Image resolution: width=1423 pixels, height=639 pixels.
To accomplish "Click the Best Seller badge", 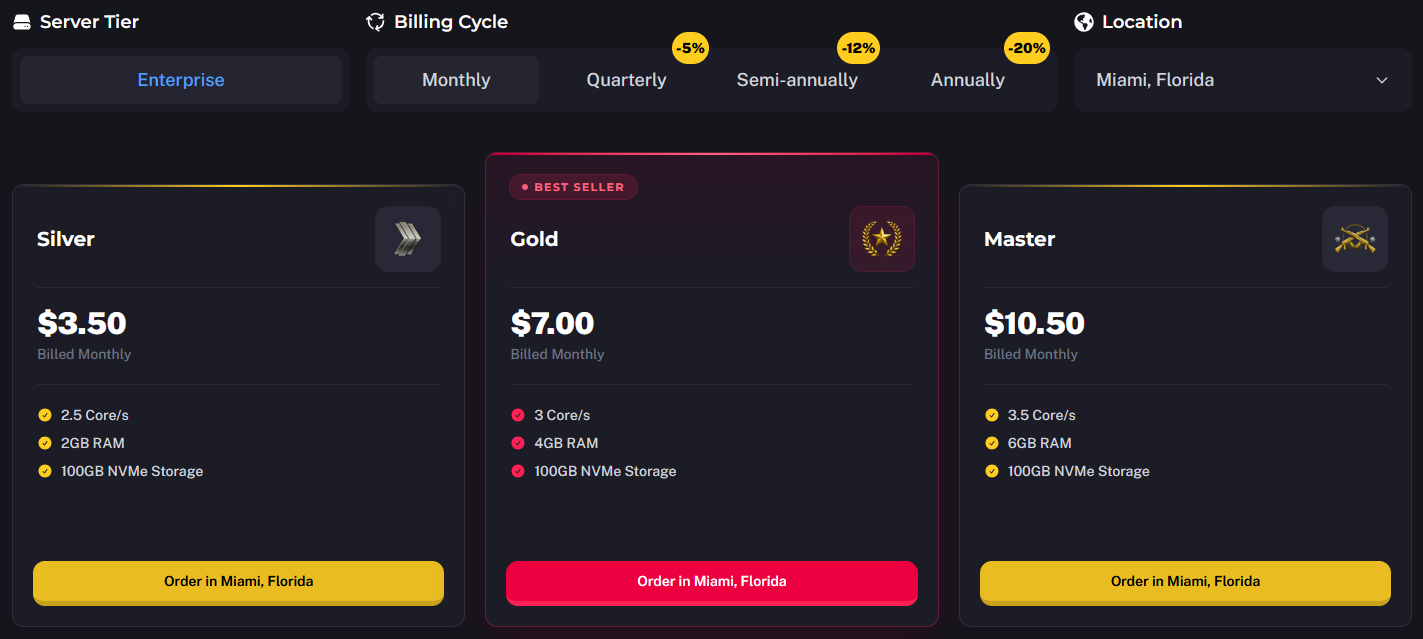I will 573,187.
